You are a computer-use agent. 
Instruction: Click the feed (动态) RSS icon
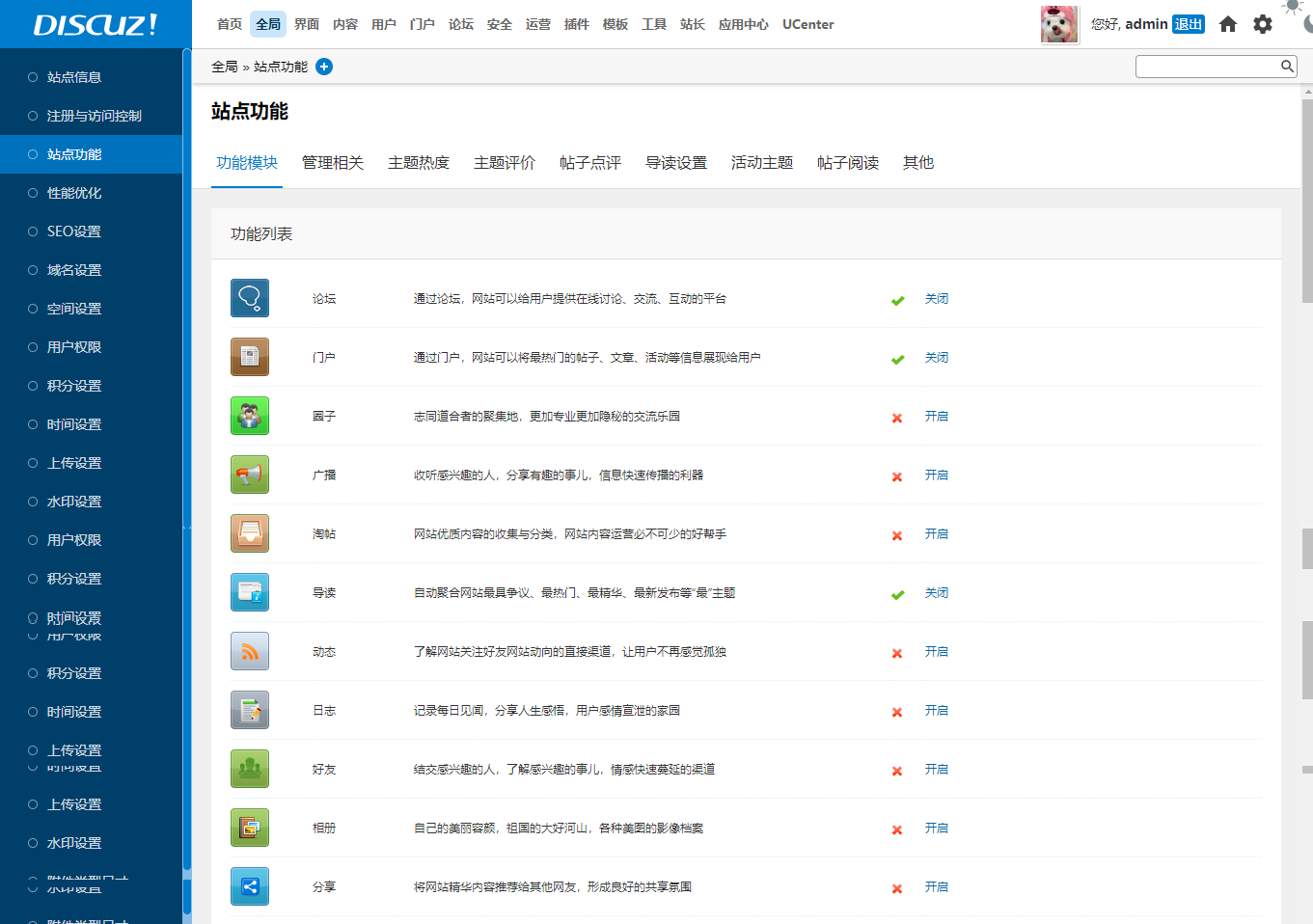tap(250, 651)
